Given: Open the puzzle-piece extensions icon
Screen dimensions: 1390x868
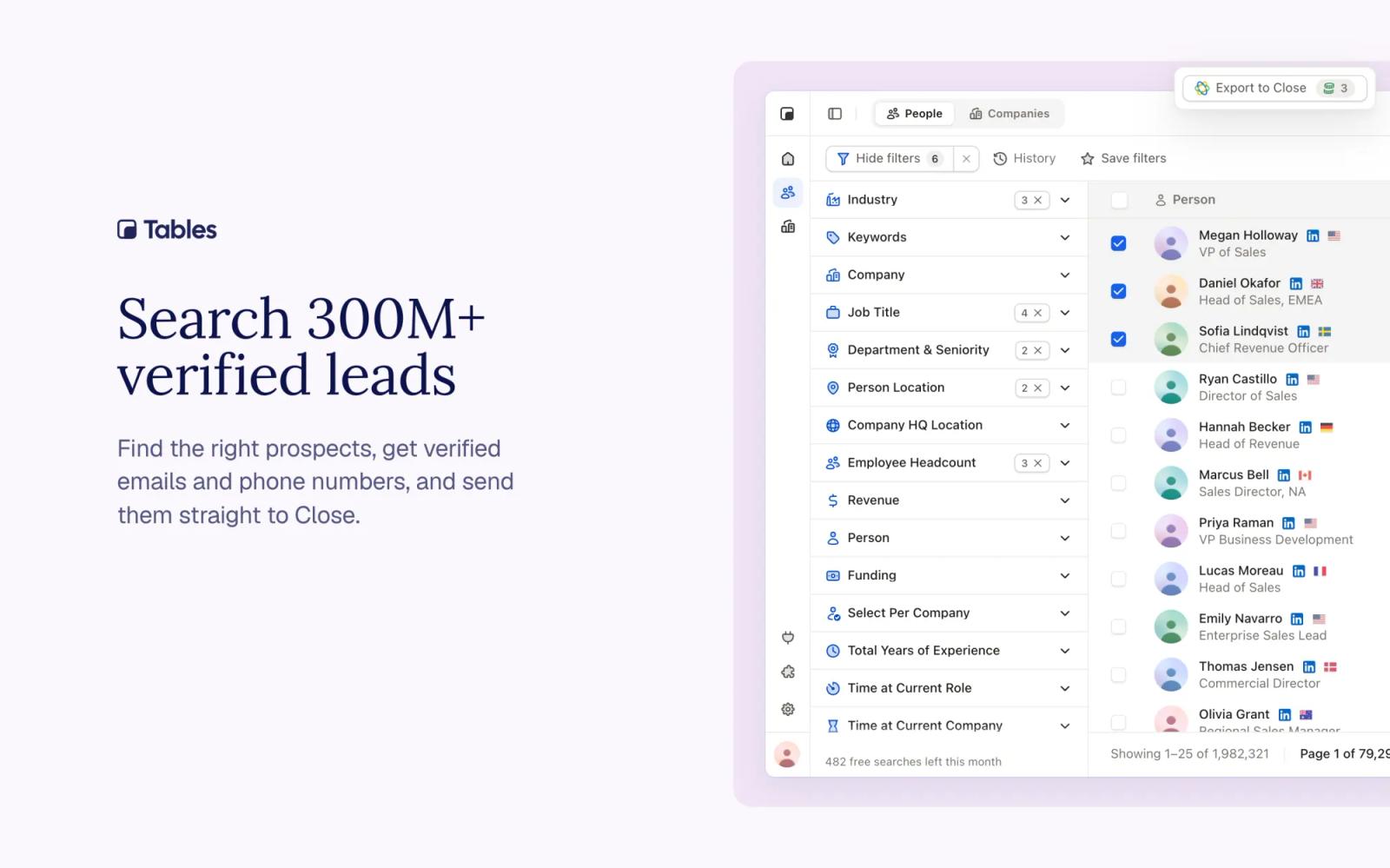Looking at the screenshot, I should [x=788, y=673].
